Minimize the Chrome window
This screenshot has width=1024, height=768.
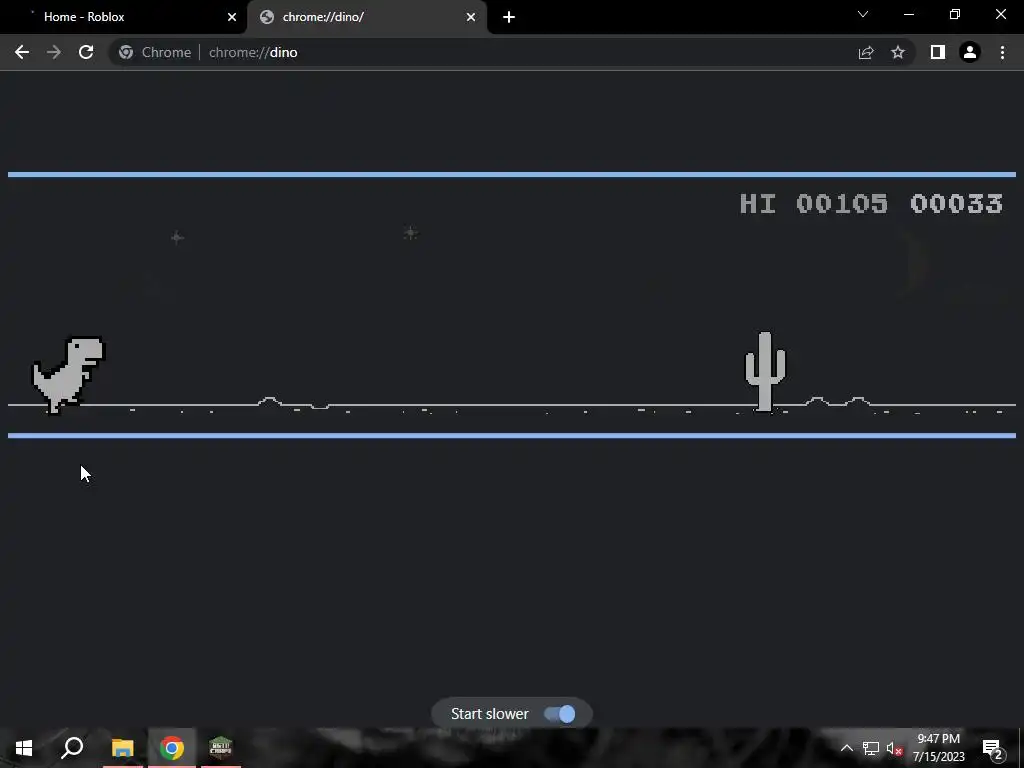(x=908, y=14)
